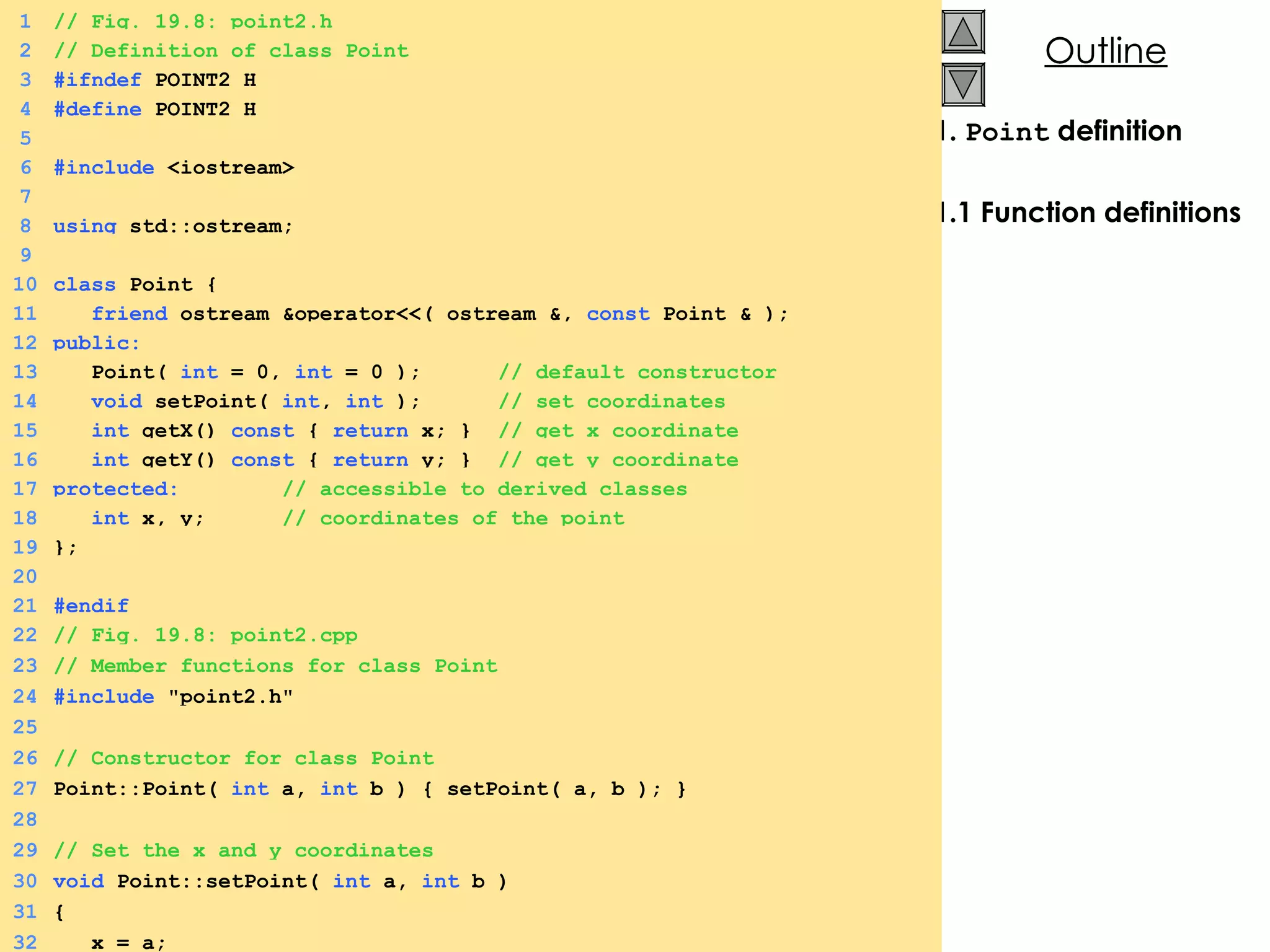Click the 'int getY() const' definition
The height and width of the screenshot is (952, 1270).
click(x=281, y=460)
